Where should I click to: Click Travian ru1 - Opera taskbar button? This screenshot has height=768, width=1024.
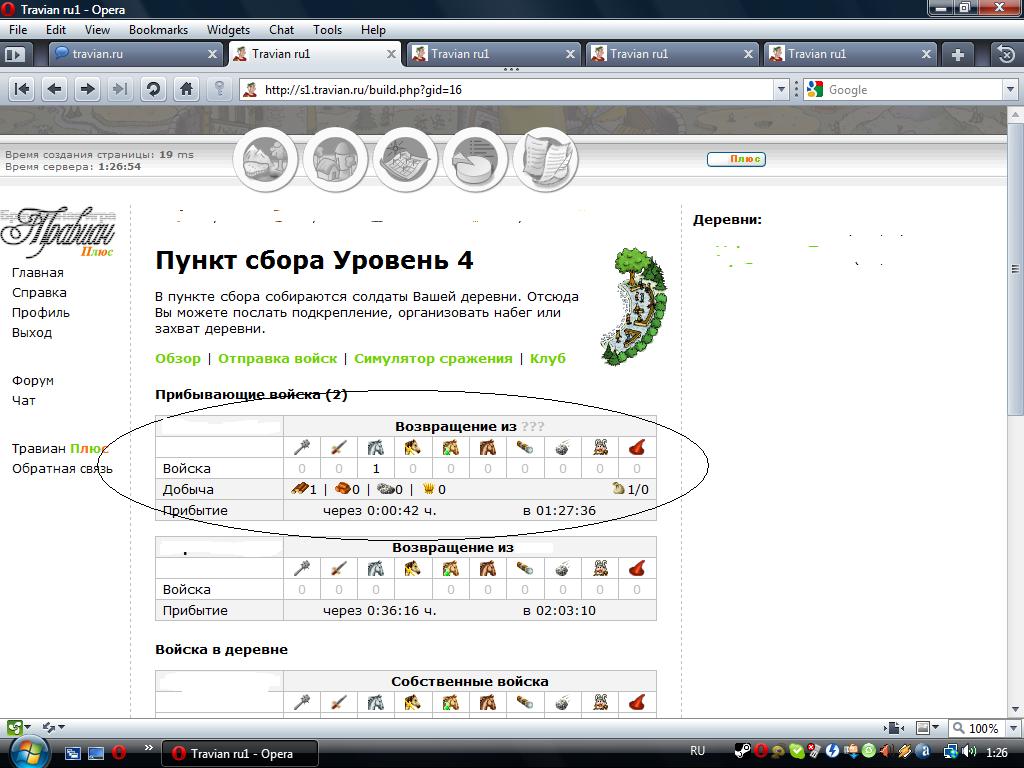click(239, 753)
